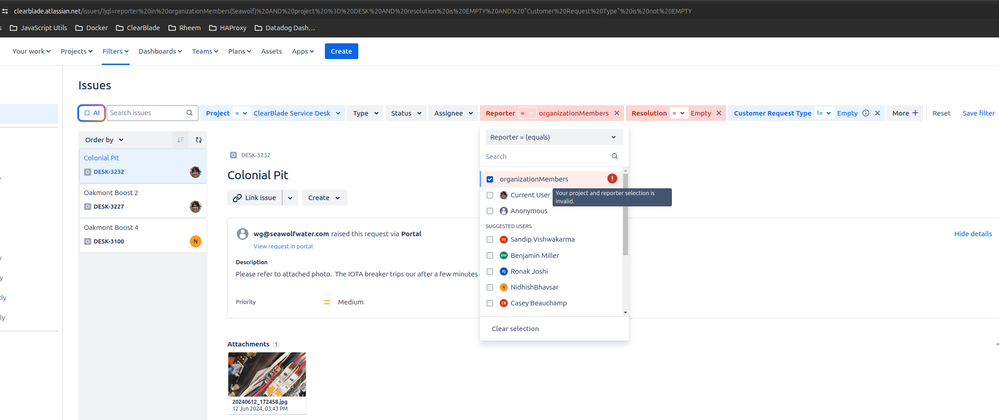Viewport: 999px width, 420px height.
Task: Open the Rheem bookmark folder
Action: pos(183,27)
